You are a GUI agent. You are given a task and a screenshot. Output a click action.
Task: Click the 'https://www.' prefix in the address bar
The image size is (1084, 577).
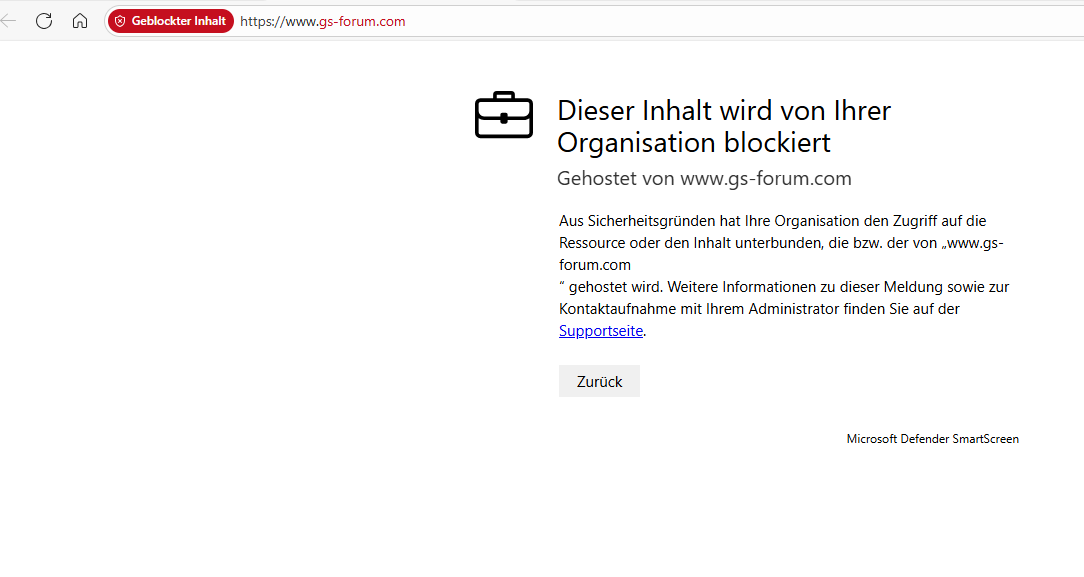pos(279,21)
